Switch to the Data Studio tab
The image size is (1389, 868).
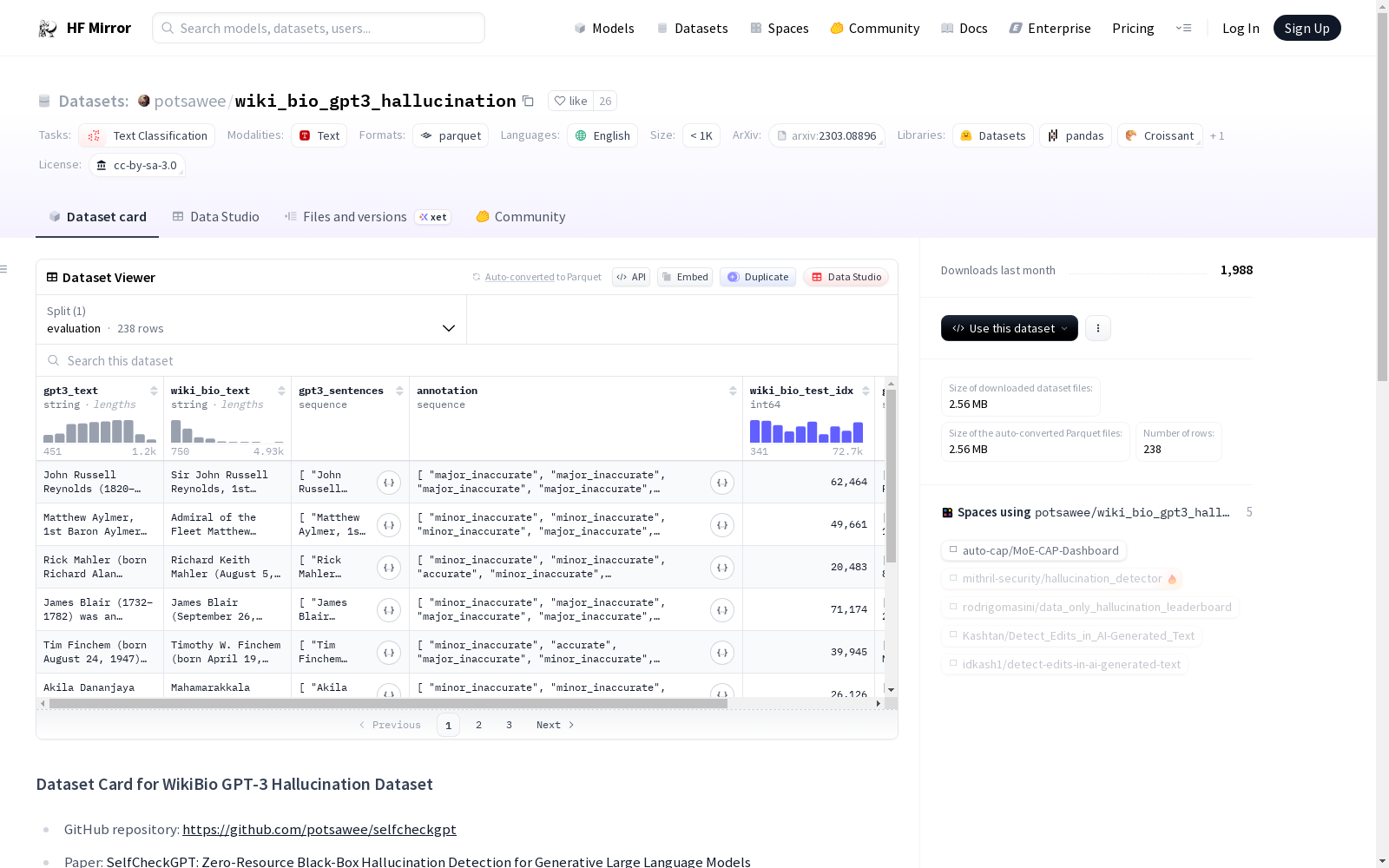(215, 217)
